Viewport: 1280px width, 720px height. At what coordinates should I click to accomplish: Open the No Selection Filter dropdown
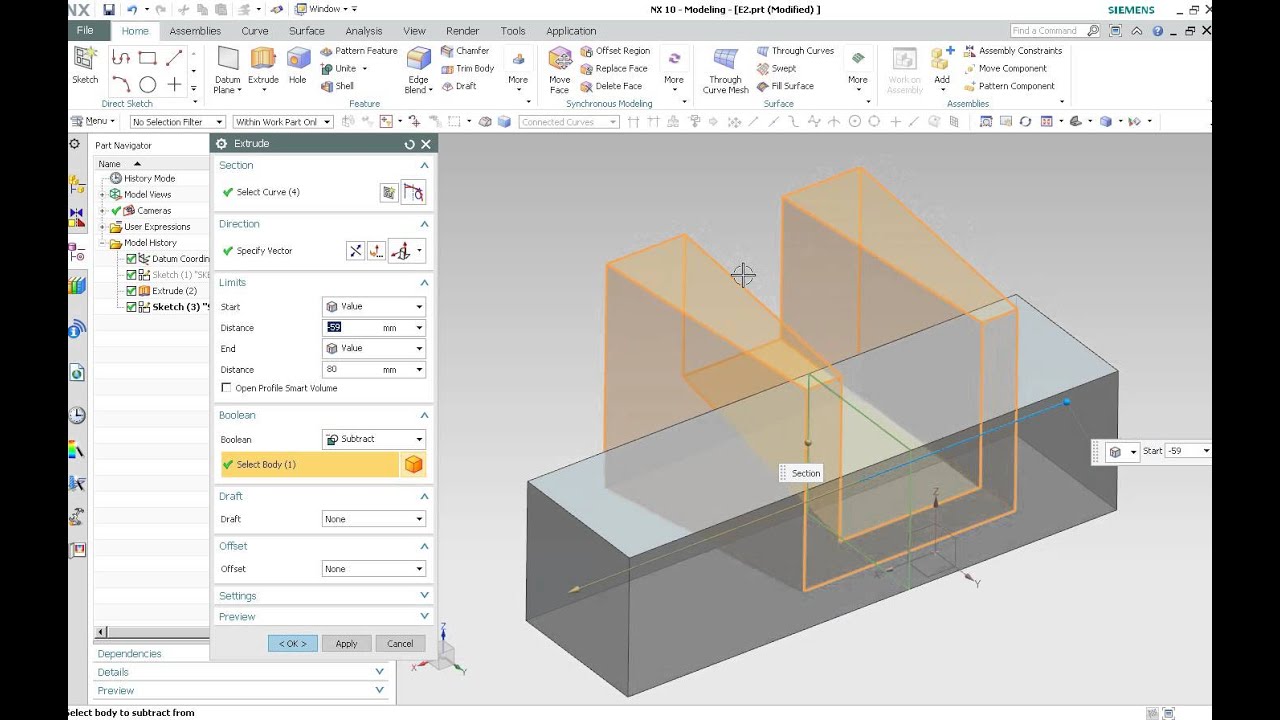[177, 122]
